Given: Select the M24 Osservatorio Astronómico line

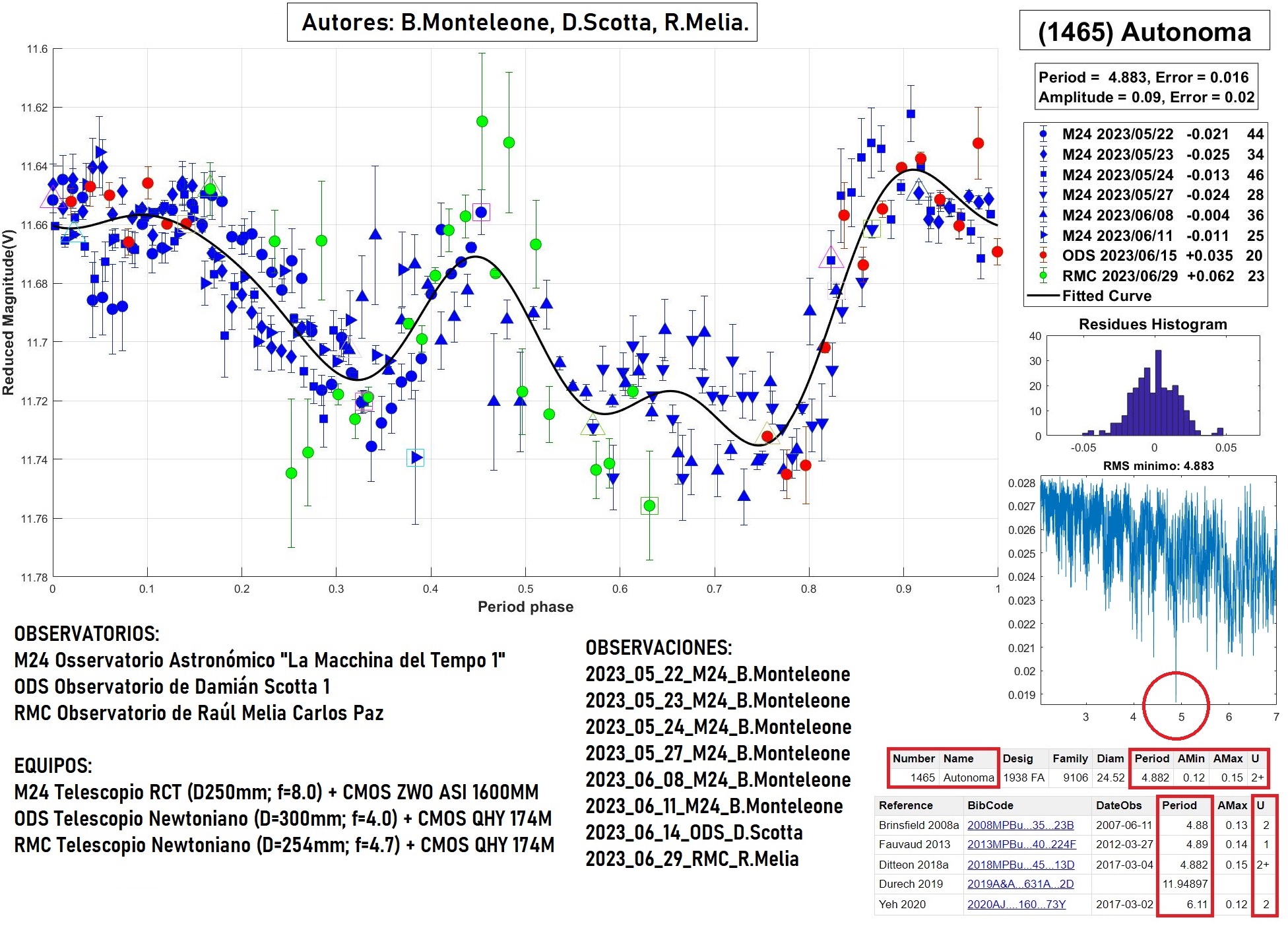Looking at the screenshot, I should pos(259,660).
